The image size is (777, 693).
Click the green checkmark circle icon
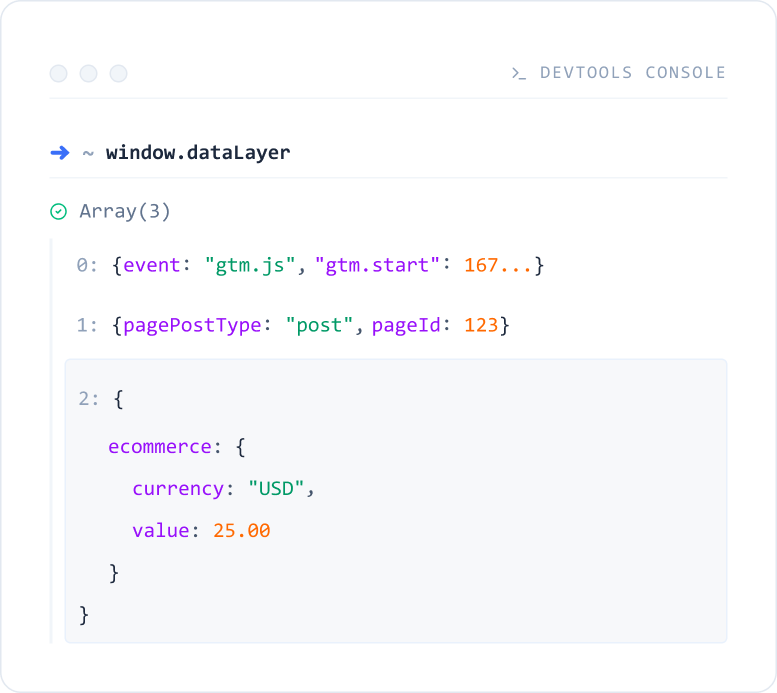click(x=59, y=211)
